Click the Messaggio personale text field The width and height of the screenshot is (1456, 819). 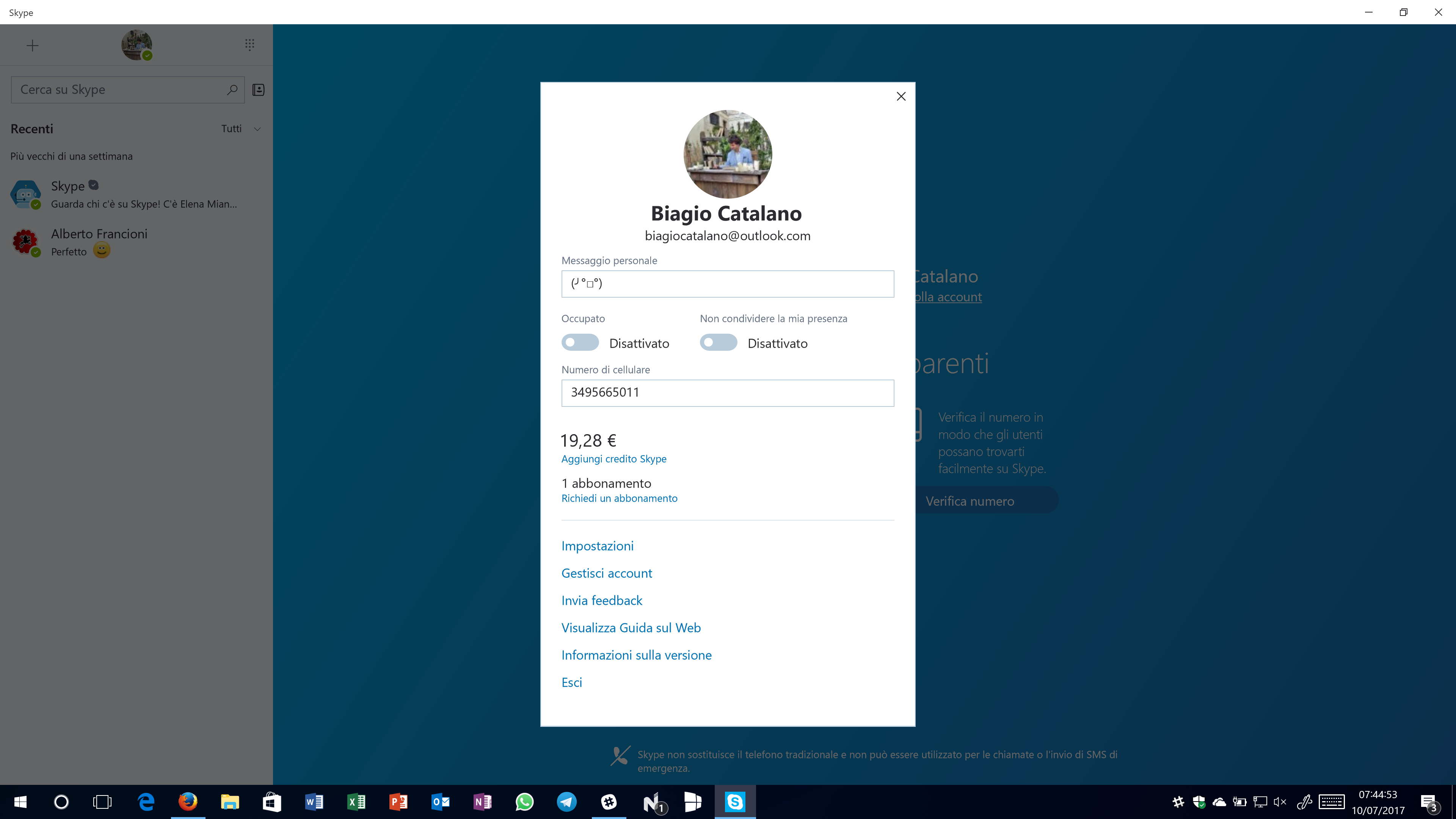click(x=728, y=284)
